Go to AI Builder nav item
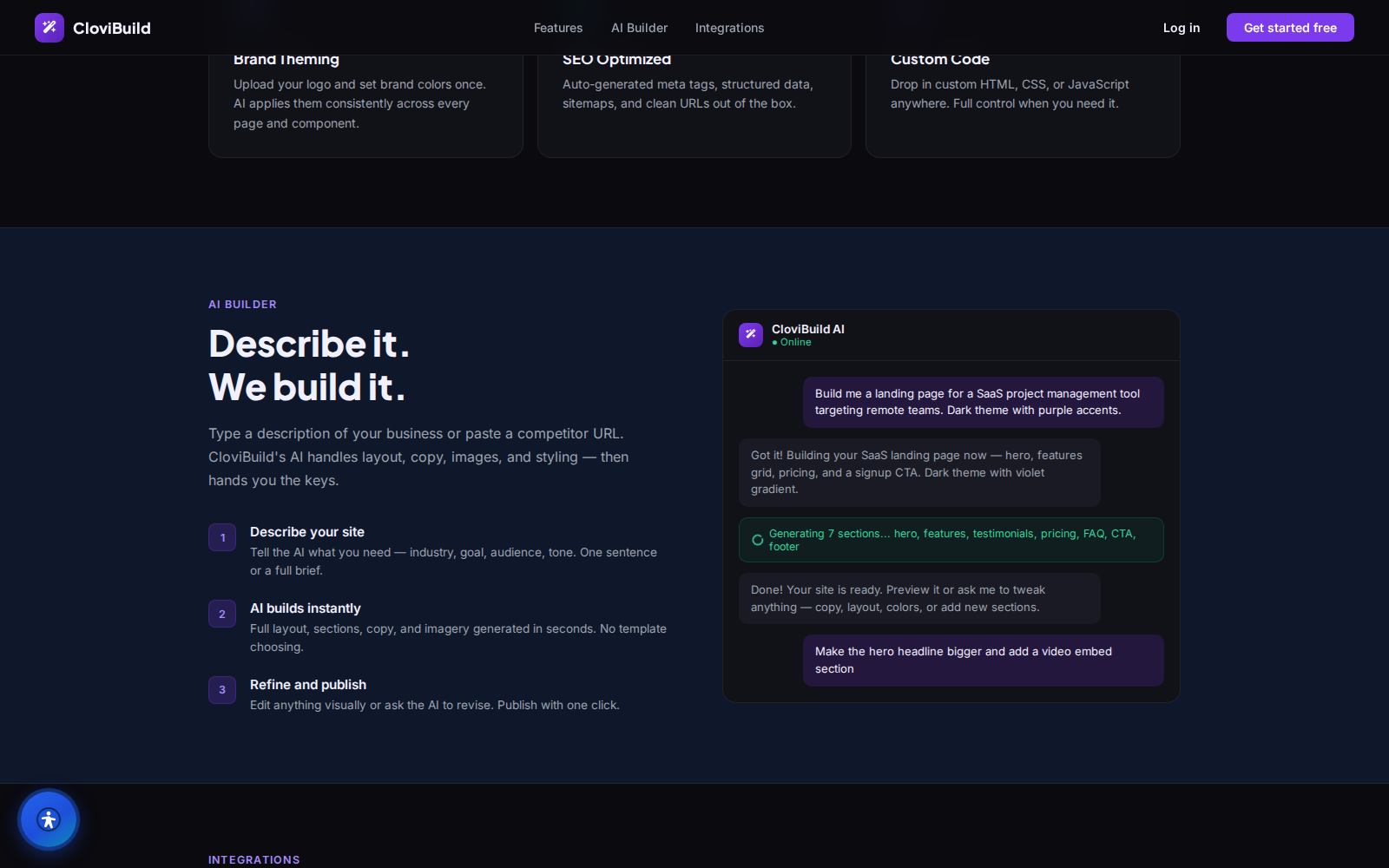The image size is (1389, 868). click(x=639, y=28)
